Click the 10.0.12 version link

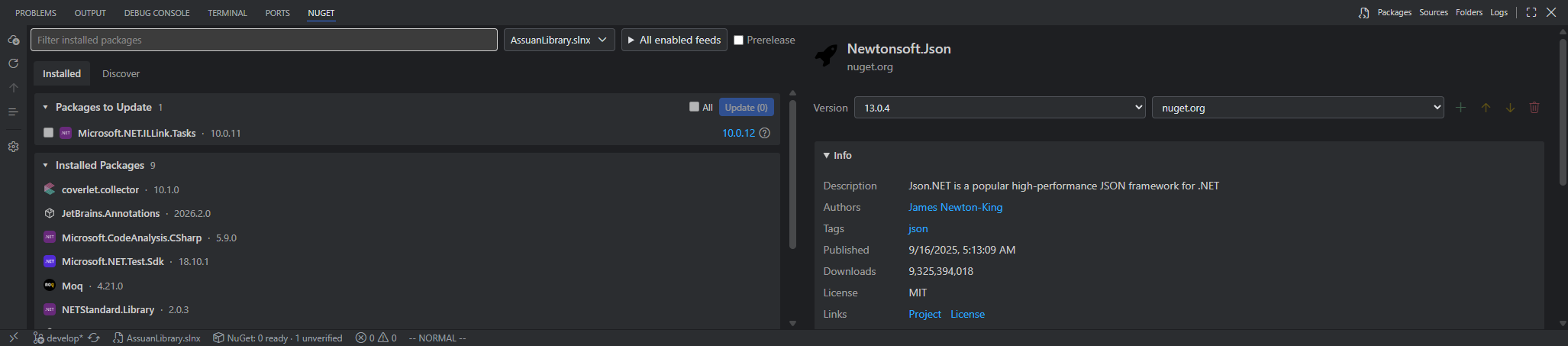(738, 133)
